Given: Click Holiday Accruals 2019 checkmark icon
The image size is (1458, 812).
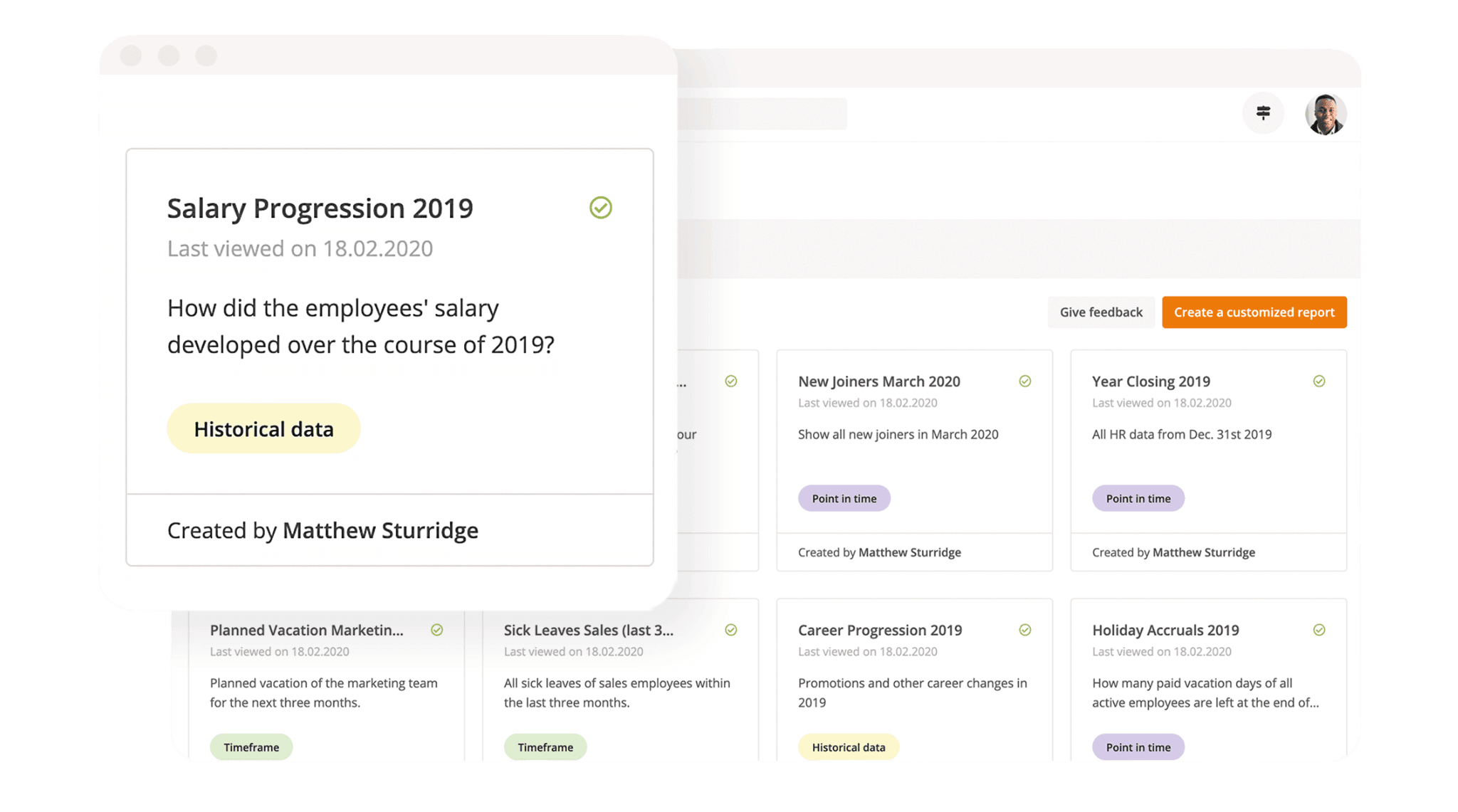Looking at the screenshot, I should pos(1318,630).
